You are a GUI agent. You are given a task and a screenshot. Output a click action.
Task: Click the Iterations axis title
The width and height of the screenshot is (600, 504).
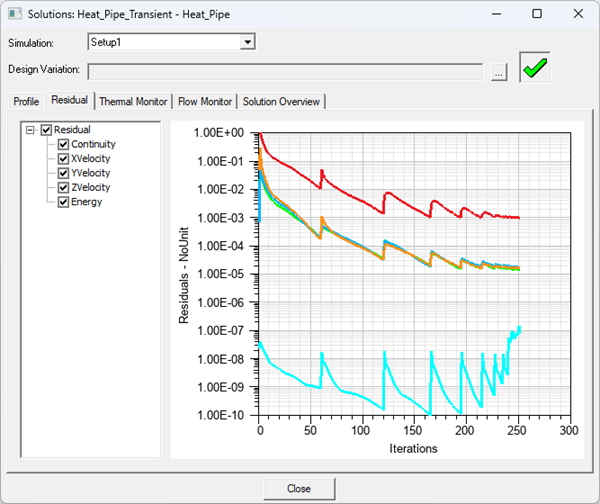pos(413,448)
